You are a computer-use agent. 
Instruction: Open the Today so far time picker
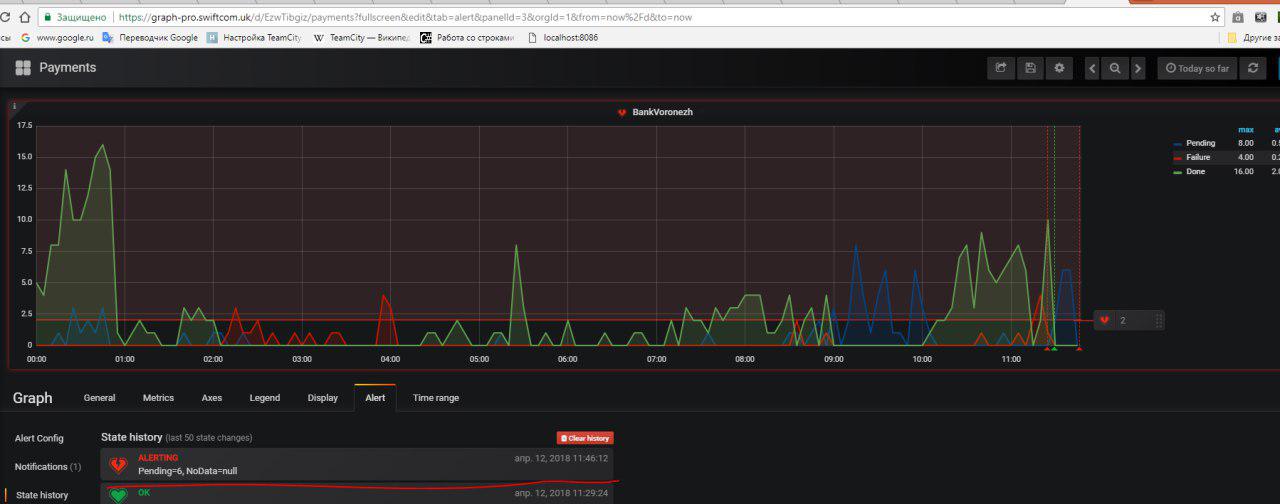[x=1197, y=68]
